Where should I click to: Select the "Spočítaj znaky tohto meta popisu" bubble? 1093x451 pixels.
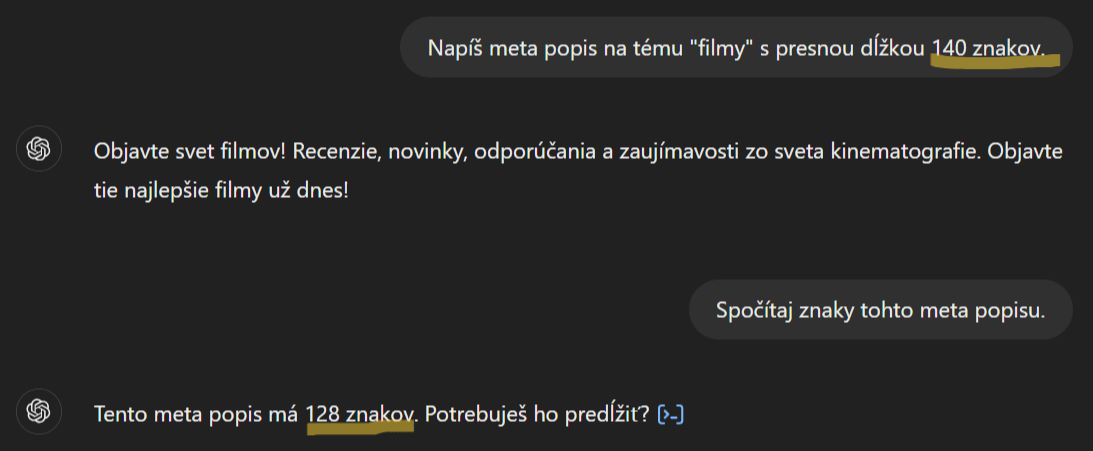pos(880,309)
